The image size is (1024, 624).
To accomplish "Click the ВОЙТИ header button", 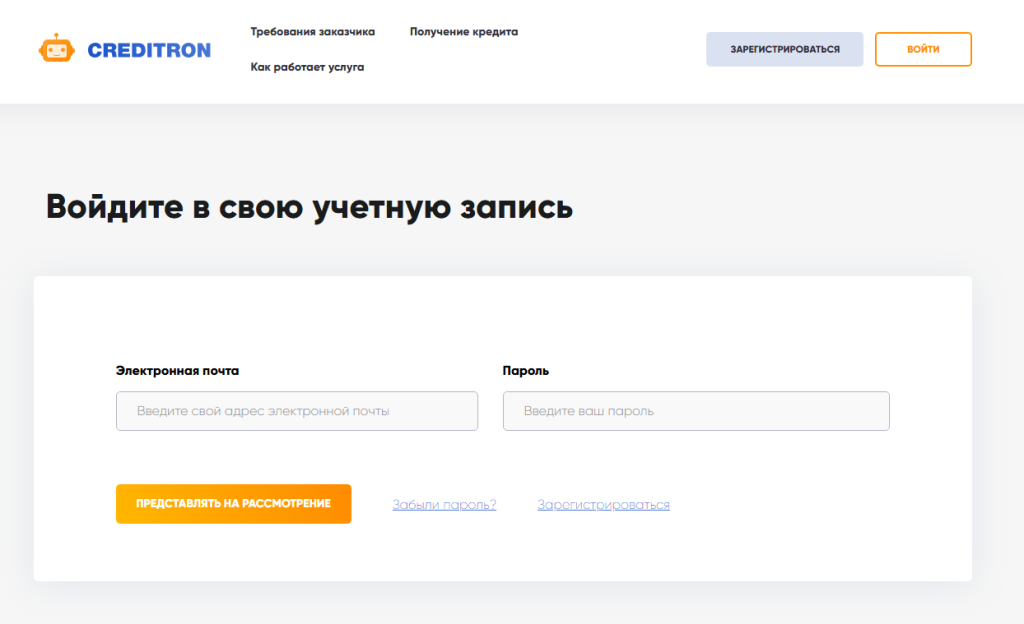I will pos(923,49).
